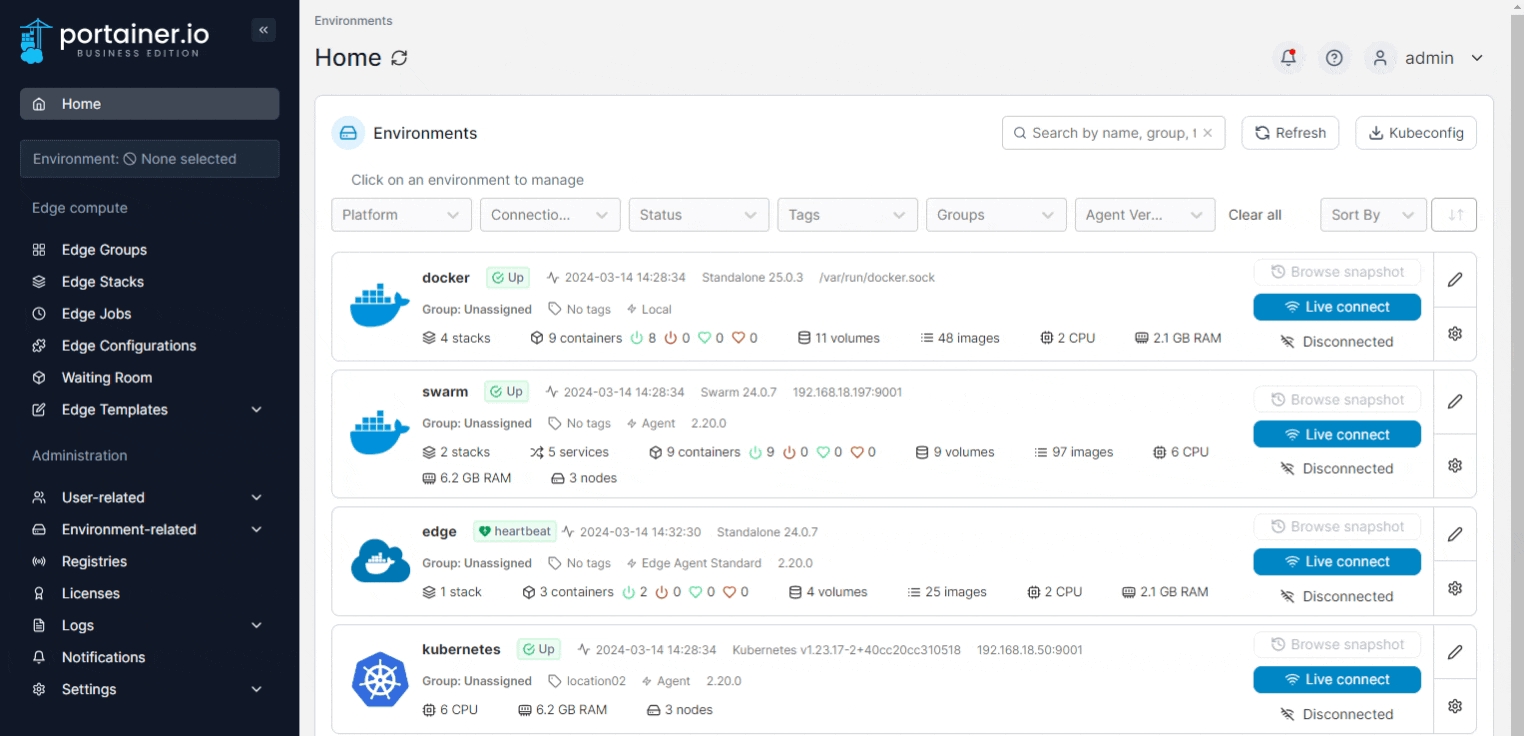Clear the search field with X

1207,133
